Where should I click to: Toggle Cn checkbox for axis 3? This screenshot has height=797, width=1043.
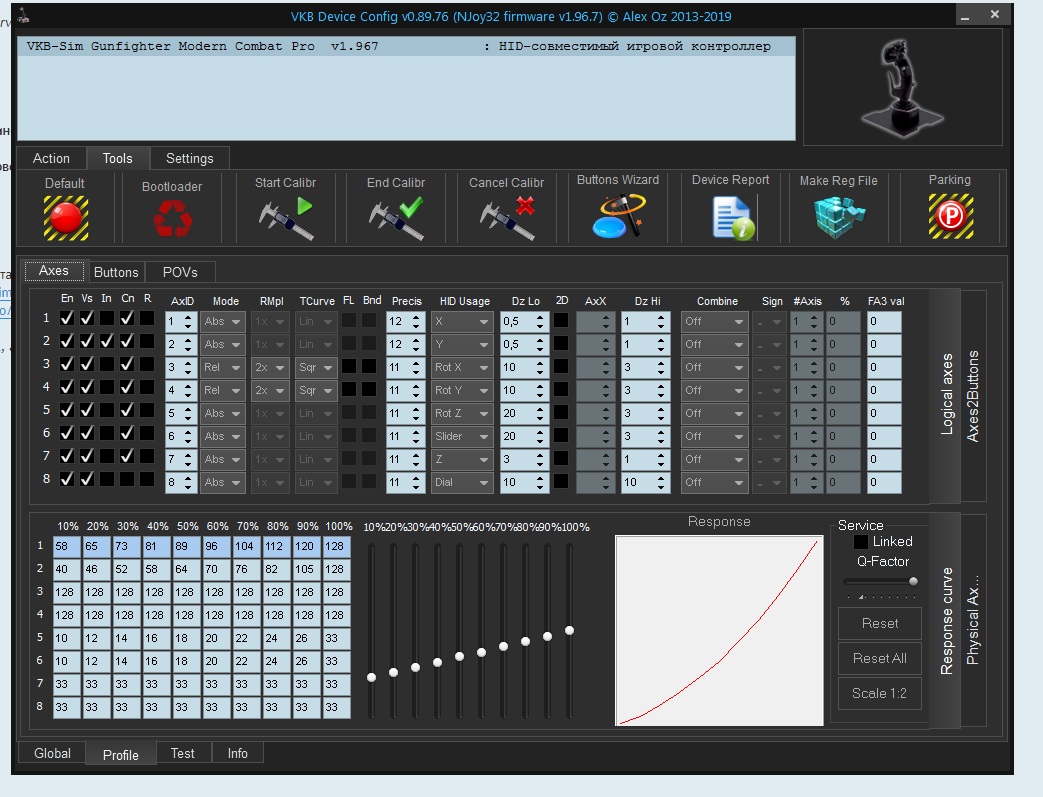(127, 364)
